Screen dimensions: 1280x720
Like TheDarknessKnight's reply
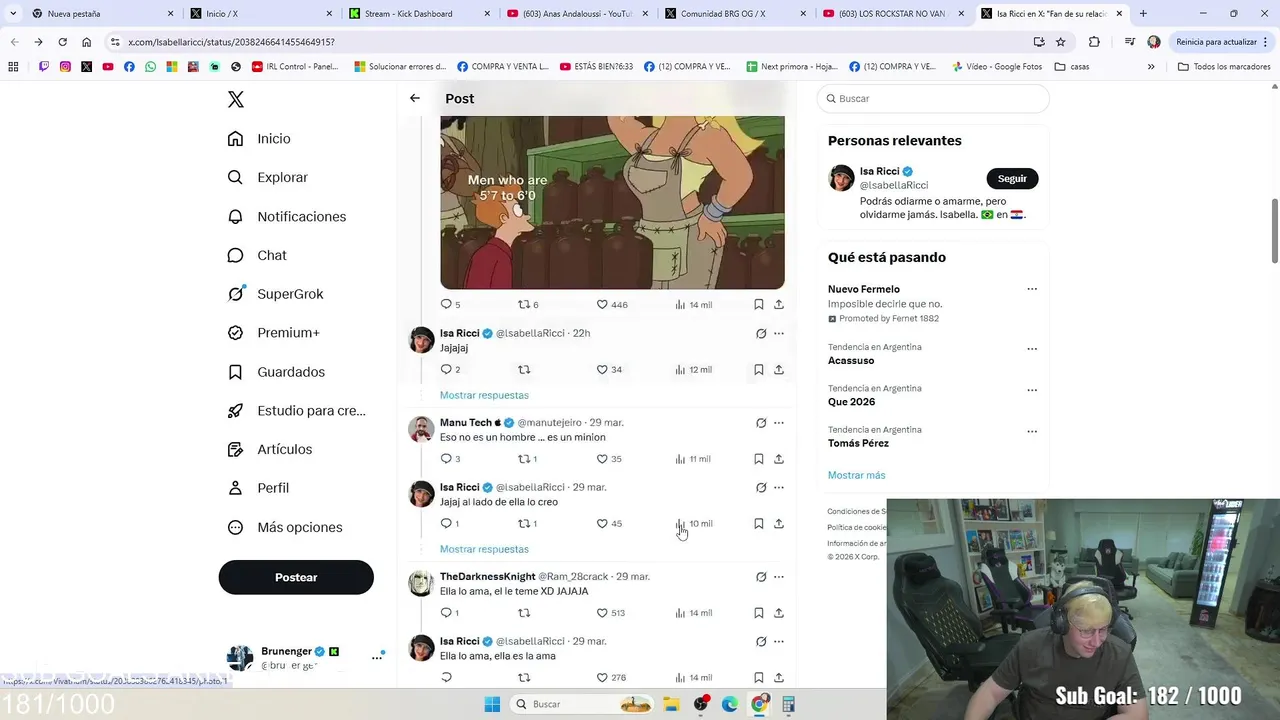point(610,613)
